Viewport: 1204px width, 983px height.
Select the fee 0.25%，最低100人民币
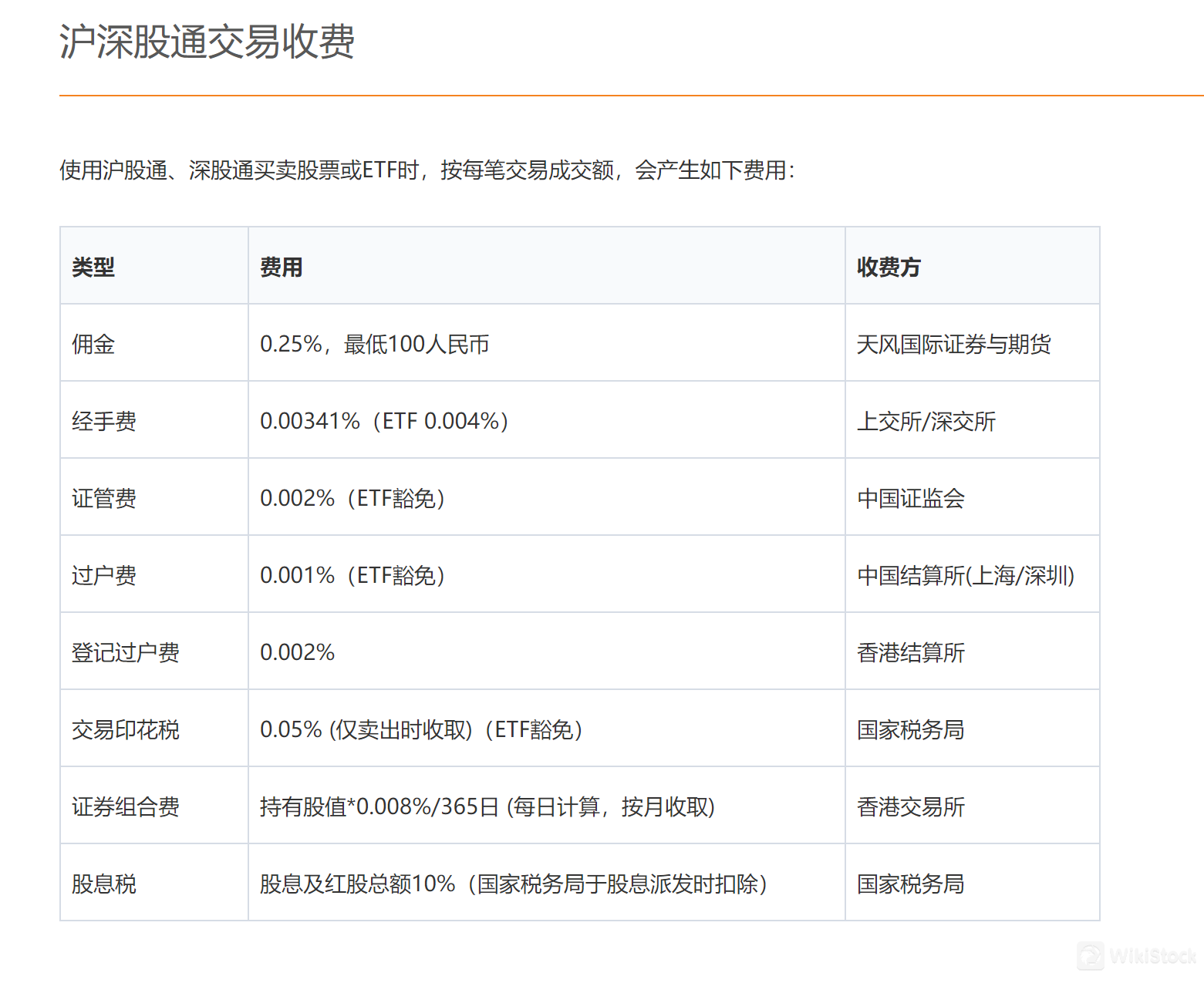pos(375,344)
